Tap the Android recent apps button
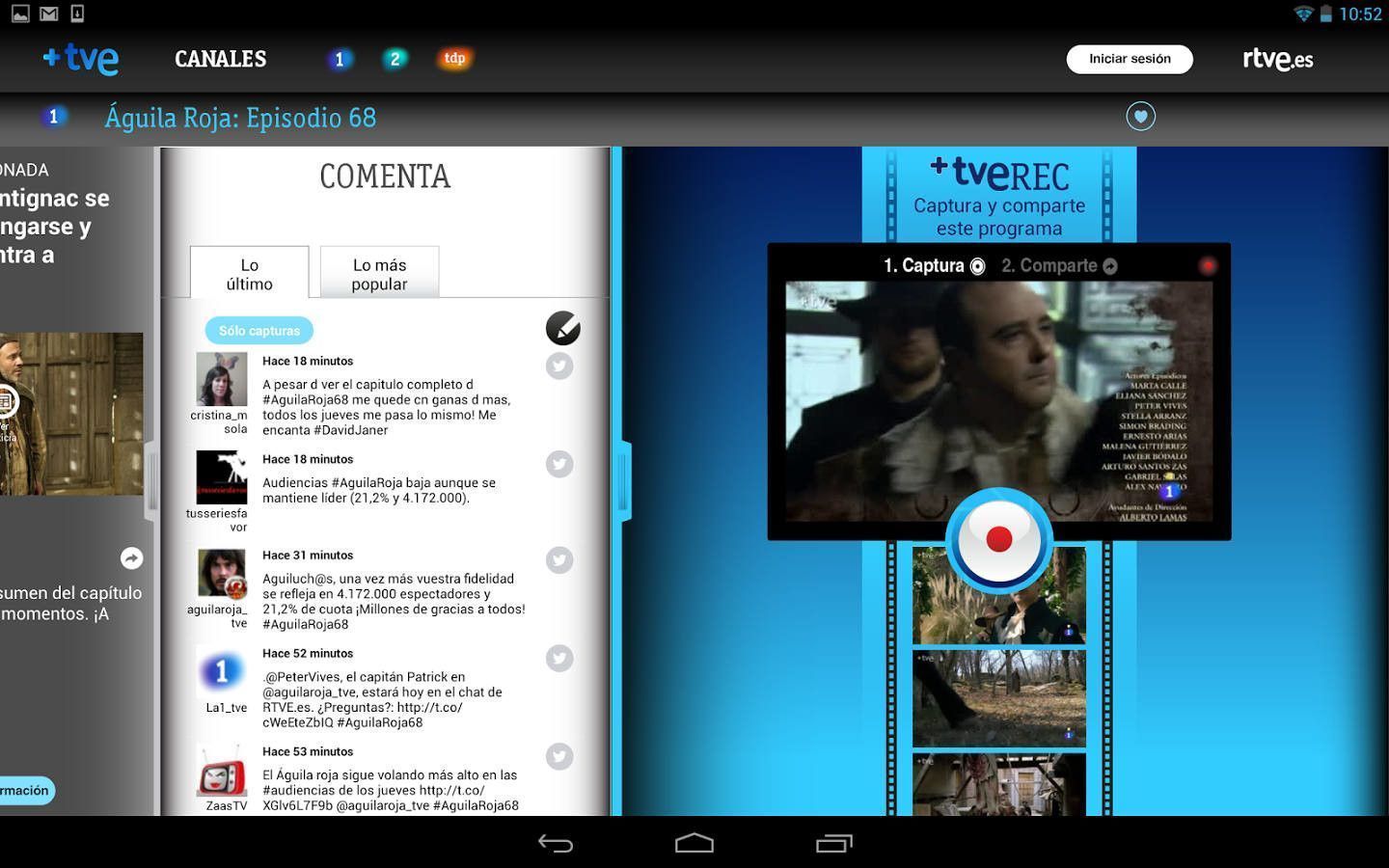Image resolution: width=1389 pixels, height=868 pixels. [x=834, y=843]
